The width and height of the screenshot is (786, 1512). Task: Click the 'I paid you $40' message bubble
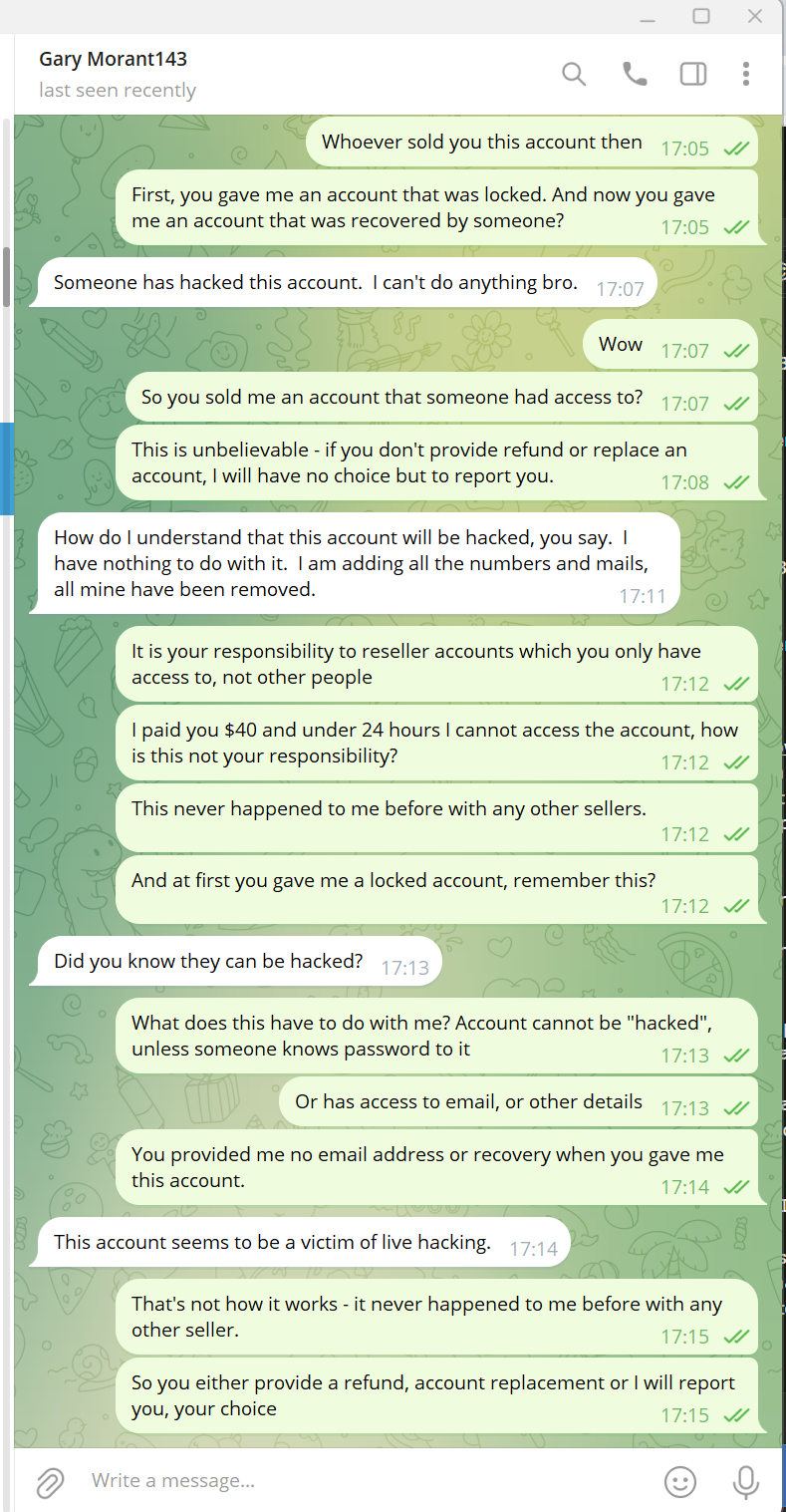[436, 743]
